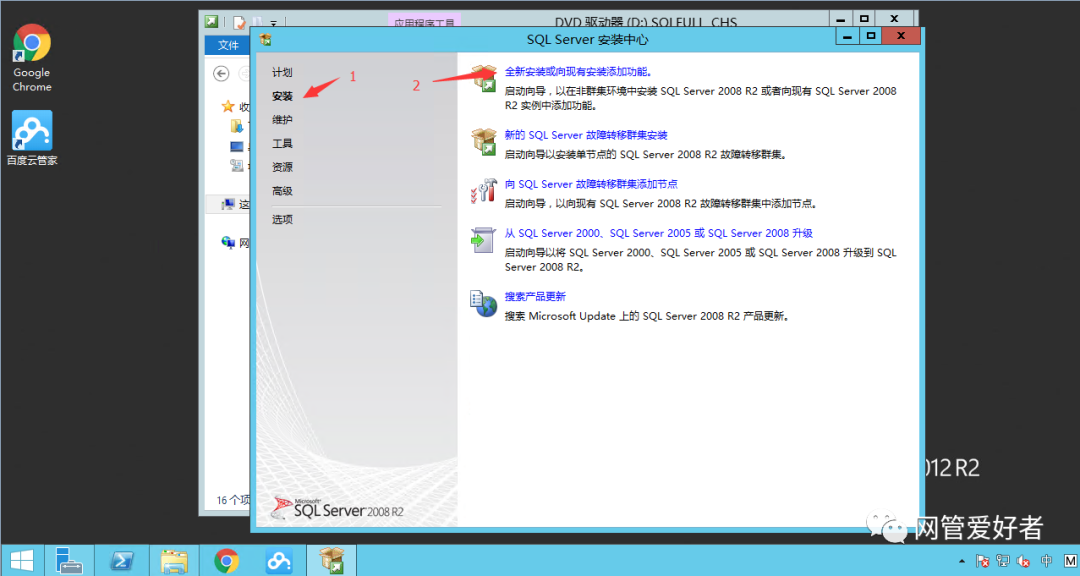Click favorites star in Explorer window
The image size is (1080, 576).
click(228, 106)
